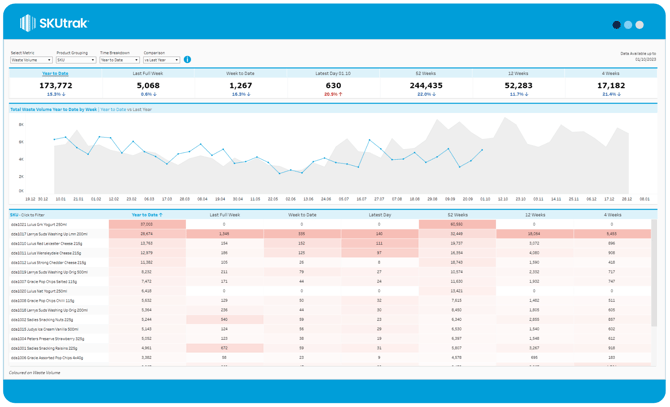This screenshot has height=407, width=670.
Task: Click the SKUtrak logo icon
Action: click(28, 24)
